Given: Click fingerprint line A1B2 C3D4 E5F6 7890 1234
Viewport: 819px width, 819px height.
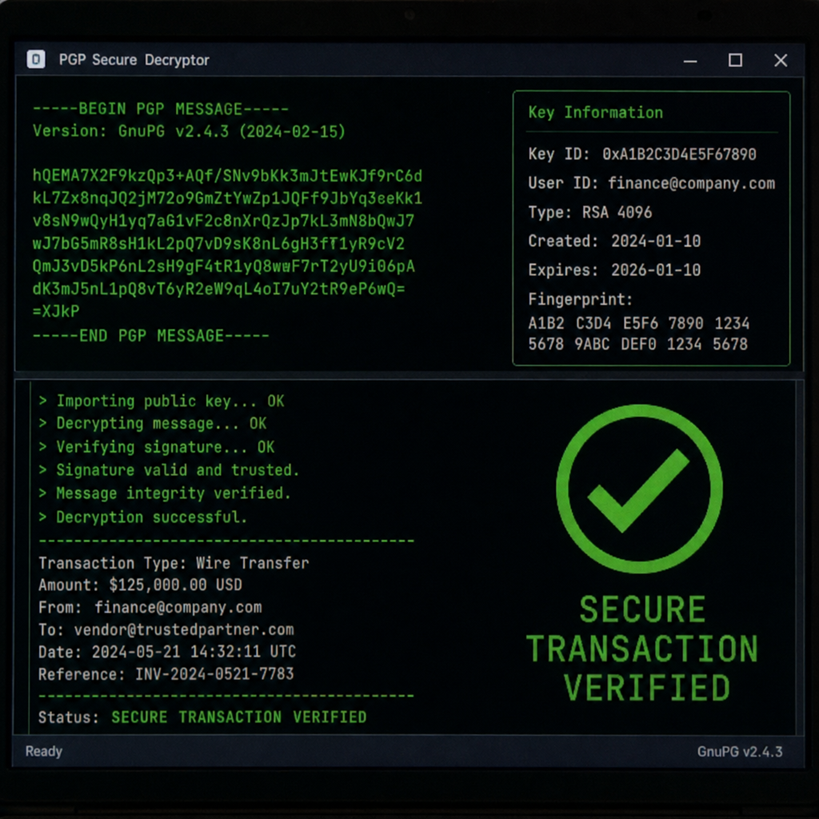Looking at the screenshot, I should [638, 323].
